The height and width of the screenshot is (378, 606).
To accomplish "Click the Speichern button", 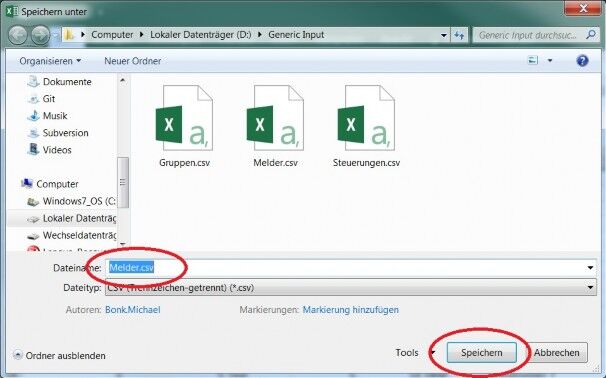I will click(482, 352).
